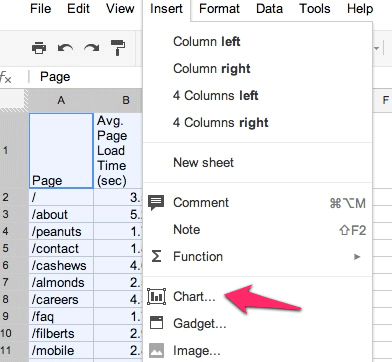Open the Tools menu
Image resolution: width=392 pixels, height=362 pixels.
tap(315, 8)
